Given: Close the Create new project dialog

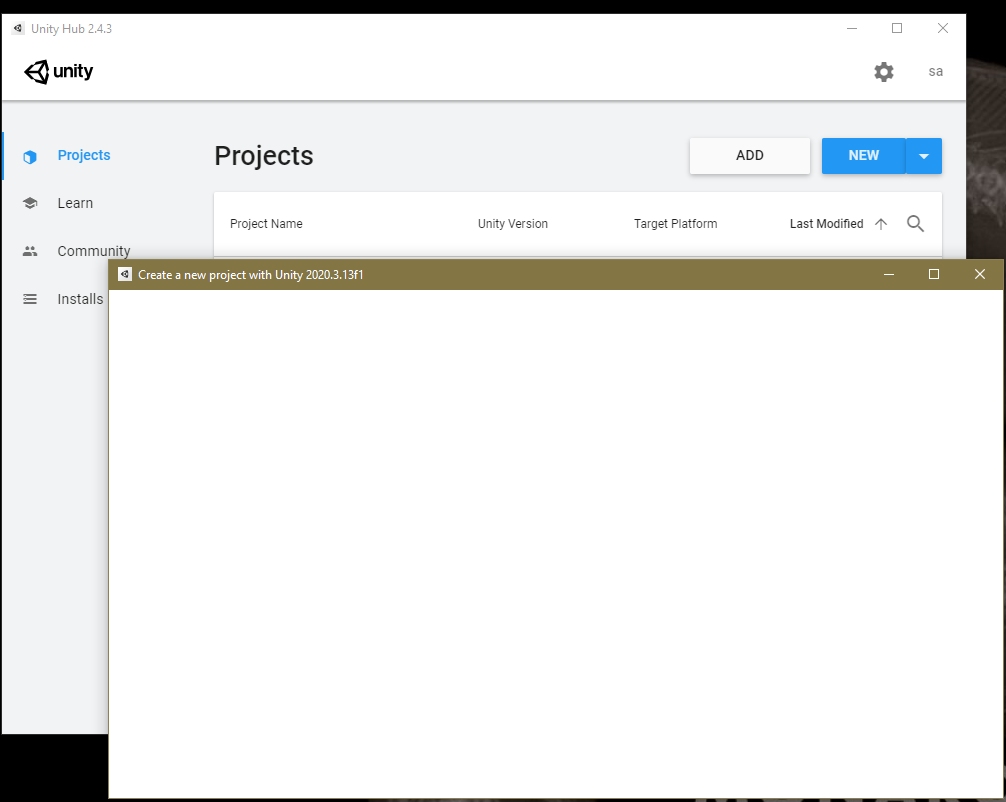Looking at the screenshot, I should tap(979, 275).
